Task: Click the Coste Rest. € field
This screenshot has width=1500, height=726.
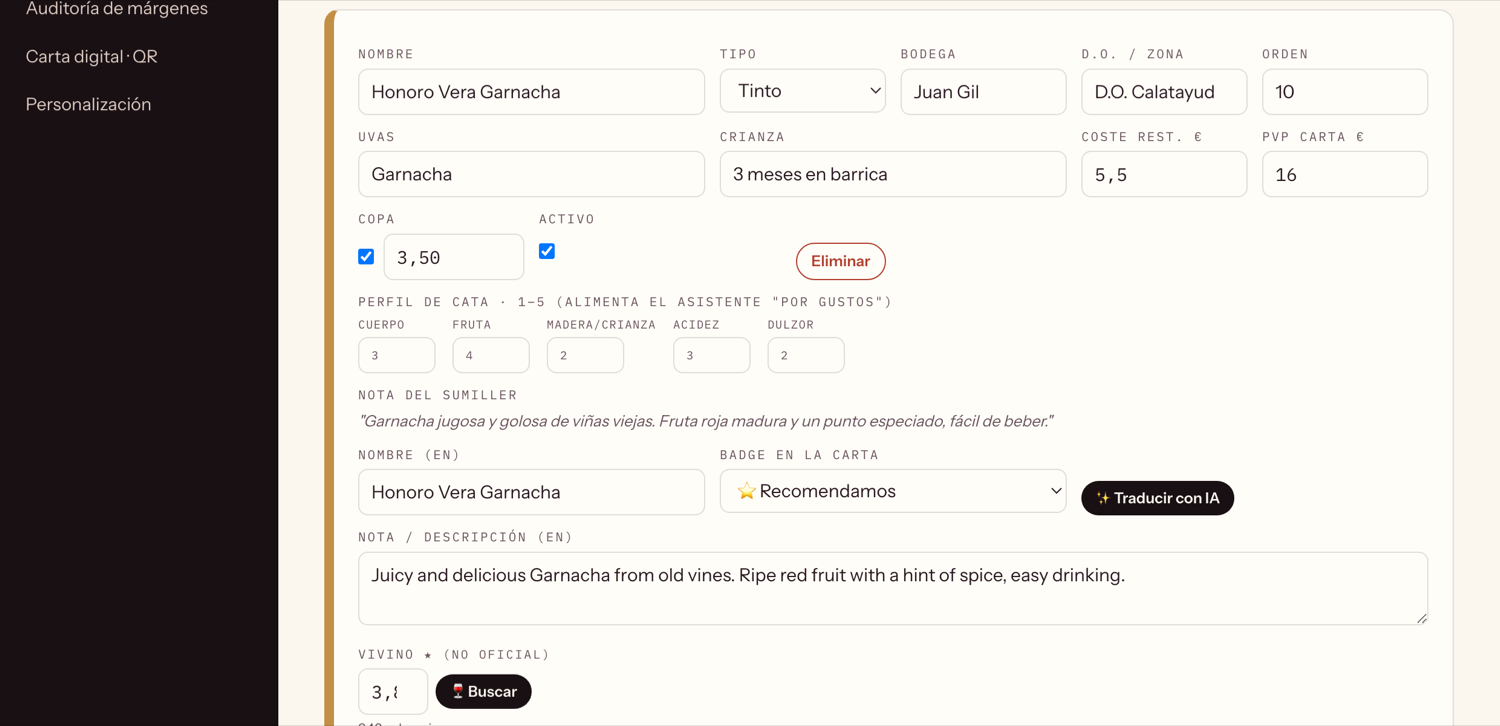Action: coord(1164,174)
